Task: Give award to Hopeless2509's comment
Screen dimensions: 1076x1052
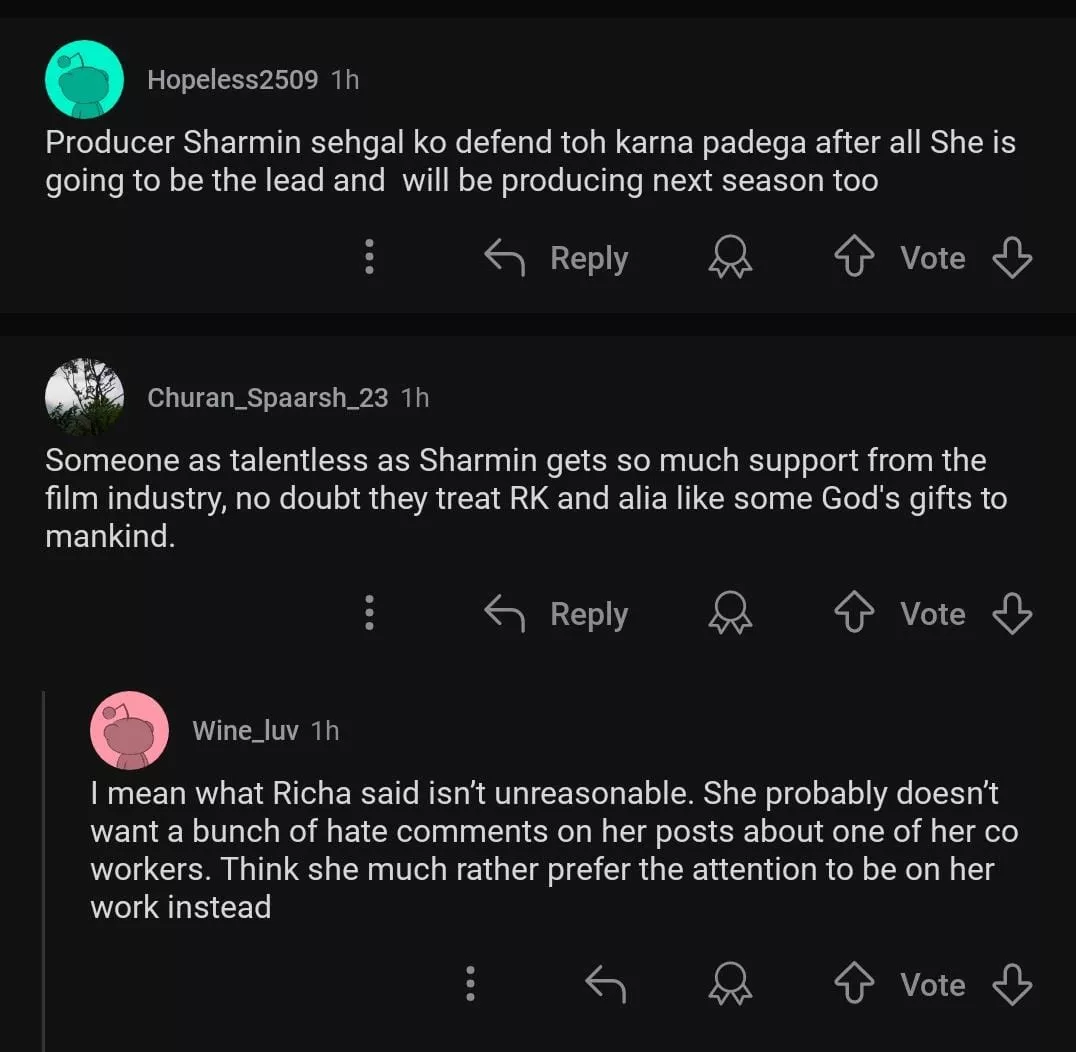Action: coord(730,258)
